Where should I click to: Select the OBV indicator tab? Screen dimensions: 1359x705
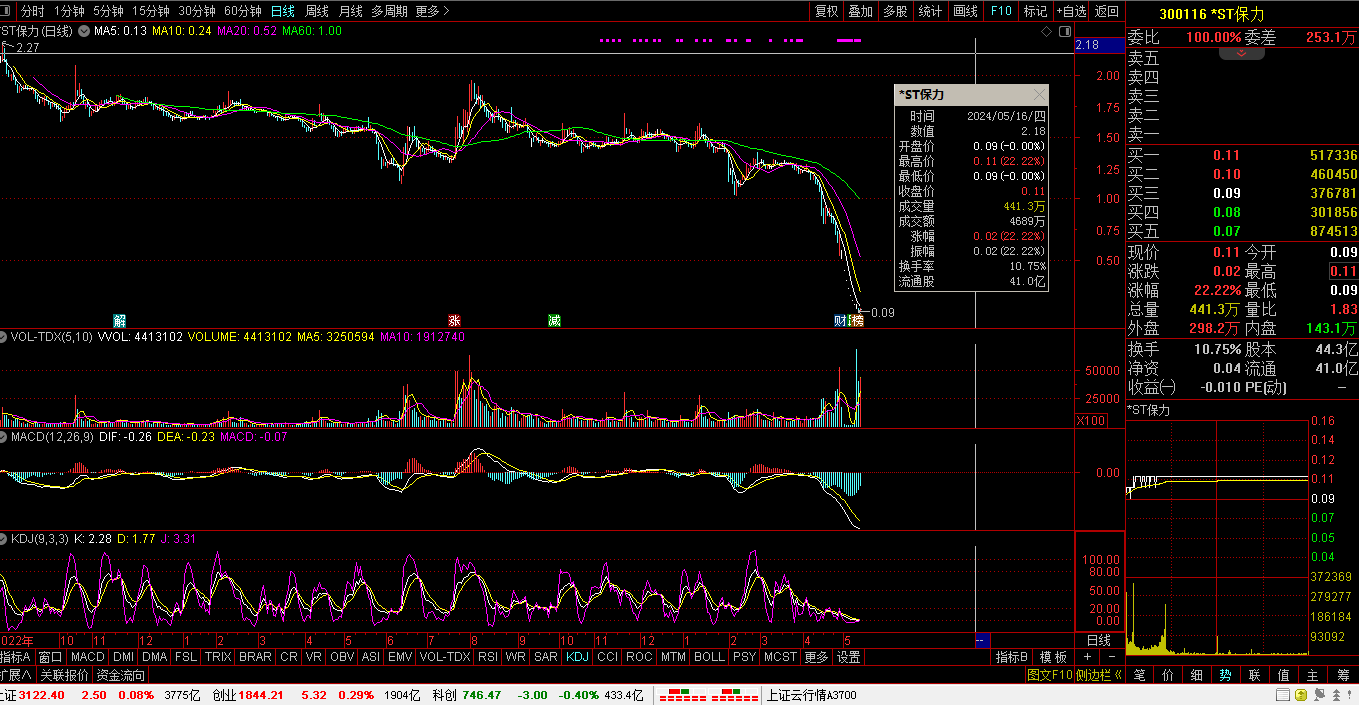(342, 657)
